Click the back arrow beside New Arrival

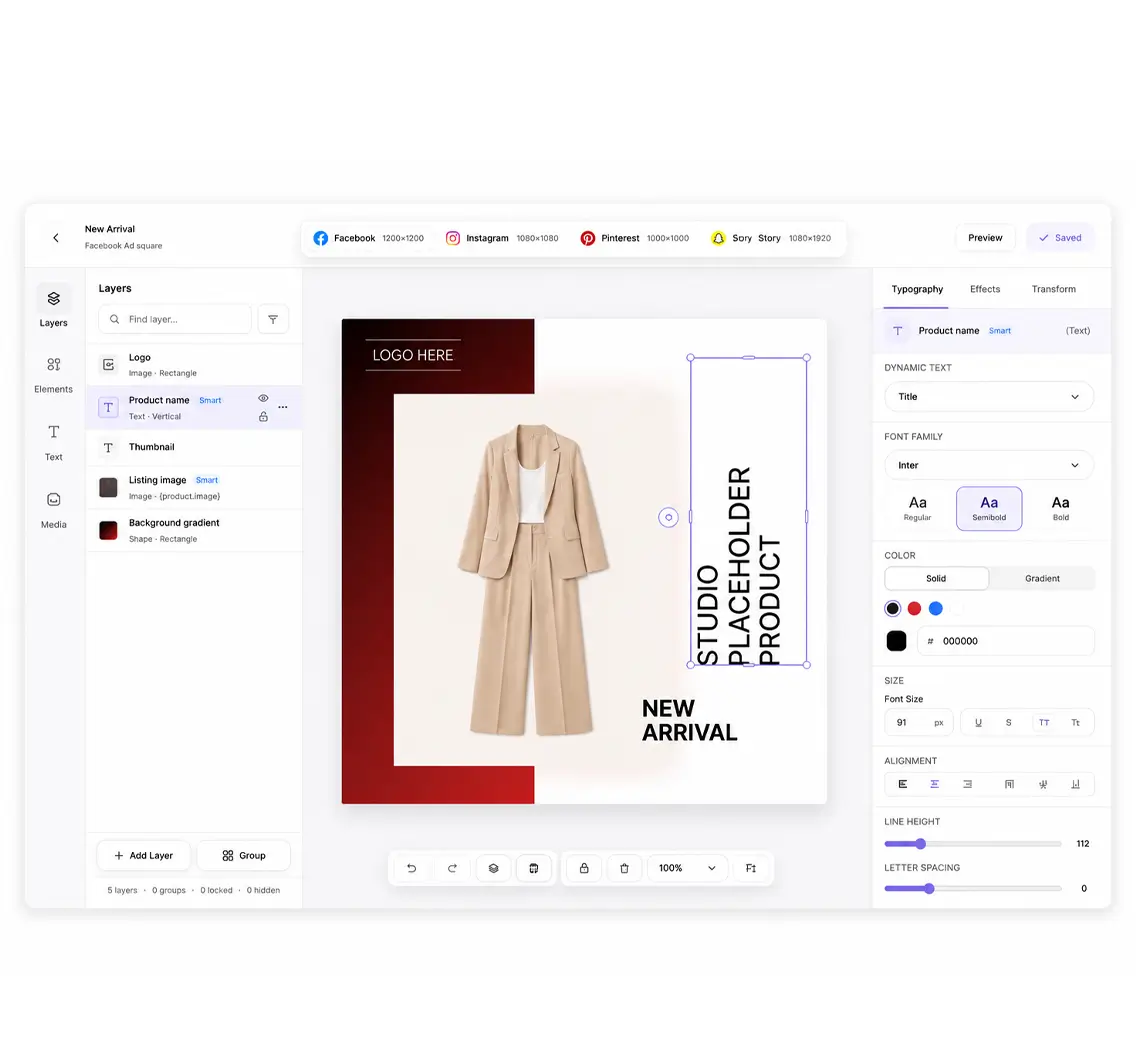click(x=56, y=238)
